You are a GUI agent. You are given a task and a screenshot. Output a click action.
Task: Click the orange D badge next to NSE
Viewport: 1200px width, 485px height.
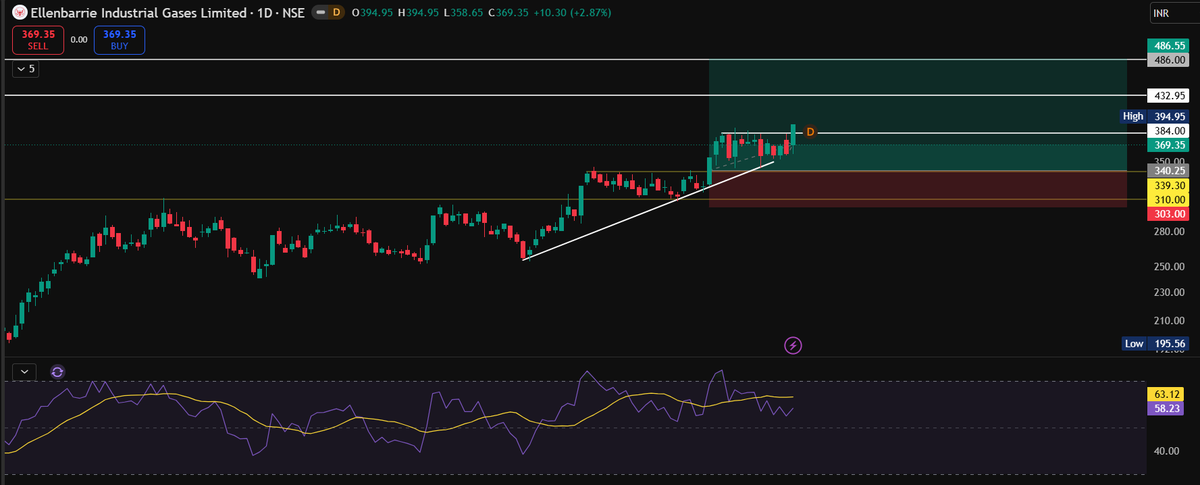[x=336, y=12]
